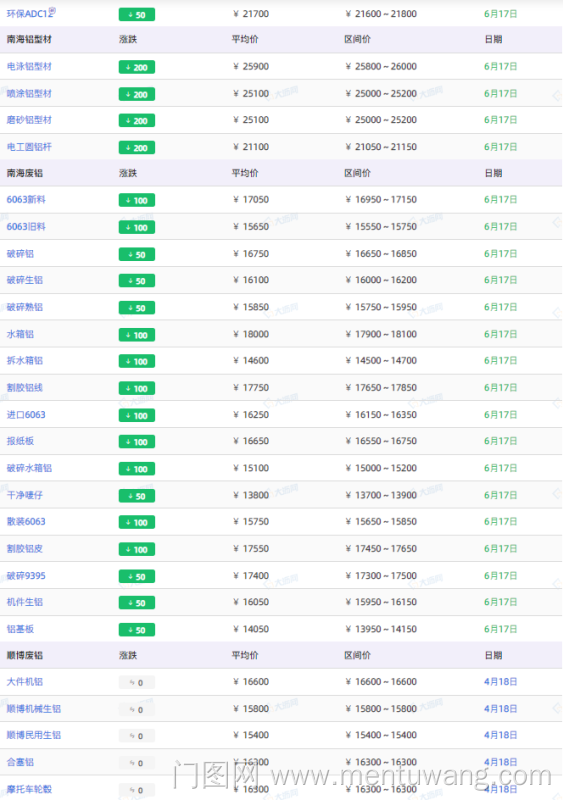Open the 电泳铝型材 price link
Viewport: 563px width, 800px height.
click(29, 66)
